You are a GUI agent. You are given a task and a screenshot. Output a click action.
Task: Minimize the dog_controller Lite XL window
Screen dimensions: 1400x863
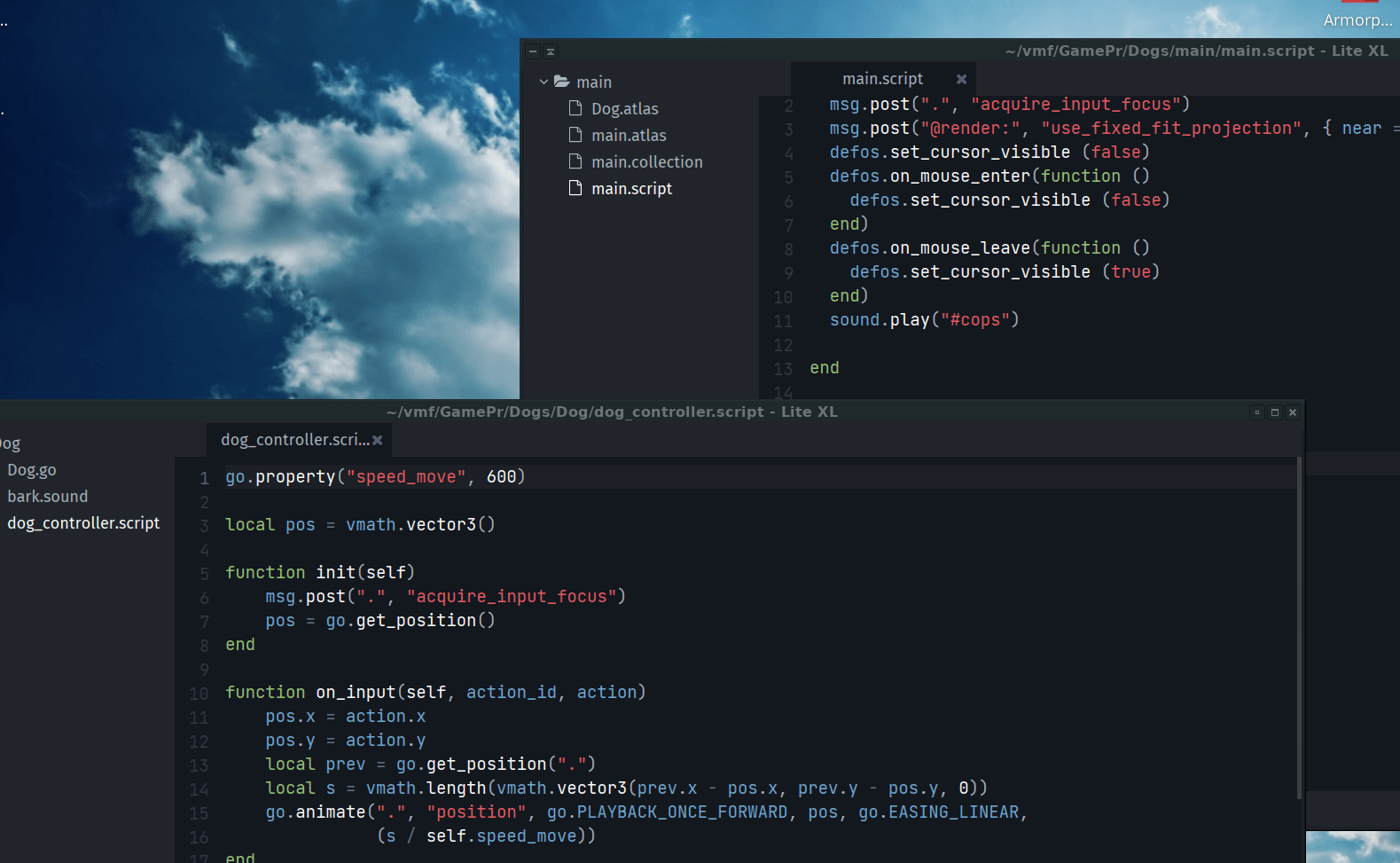tap(1257, 412)
